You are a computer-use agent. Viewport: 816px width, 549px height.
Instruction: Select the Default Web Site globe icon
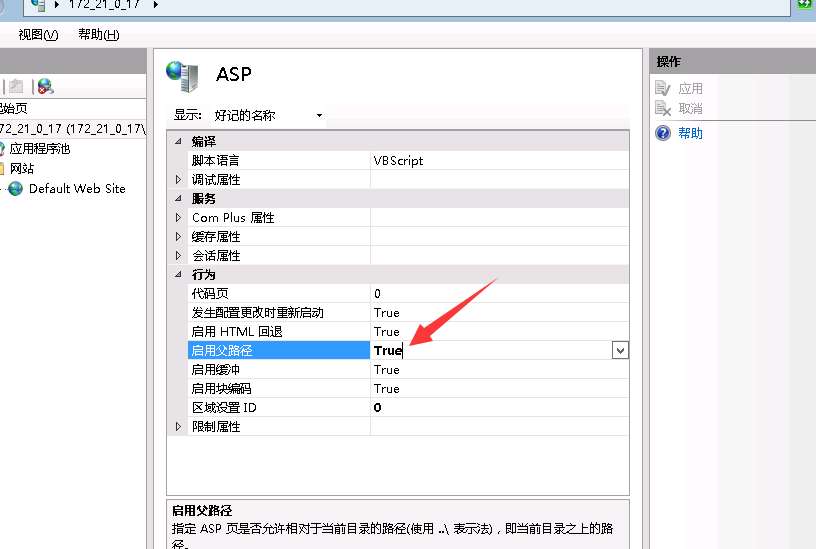pyautogui.click(x=15, y=188)
